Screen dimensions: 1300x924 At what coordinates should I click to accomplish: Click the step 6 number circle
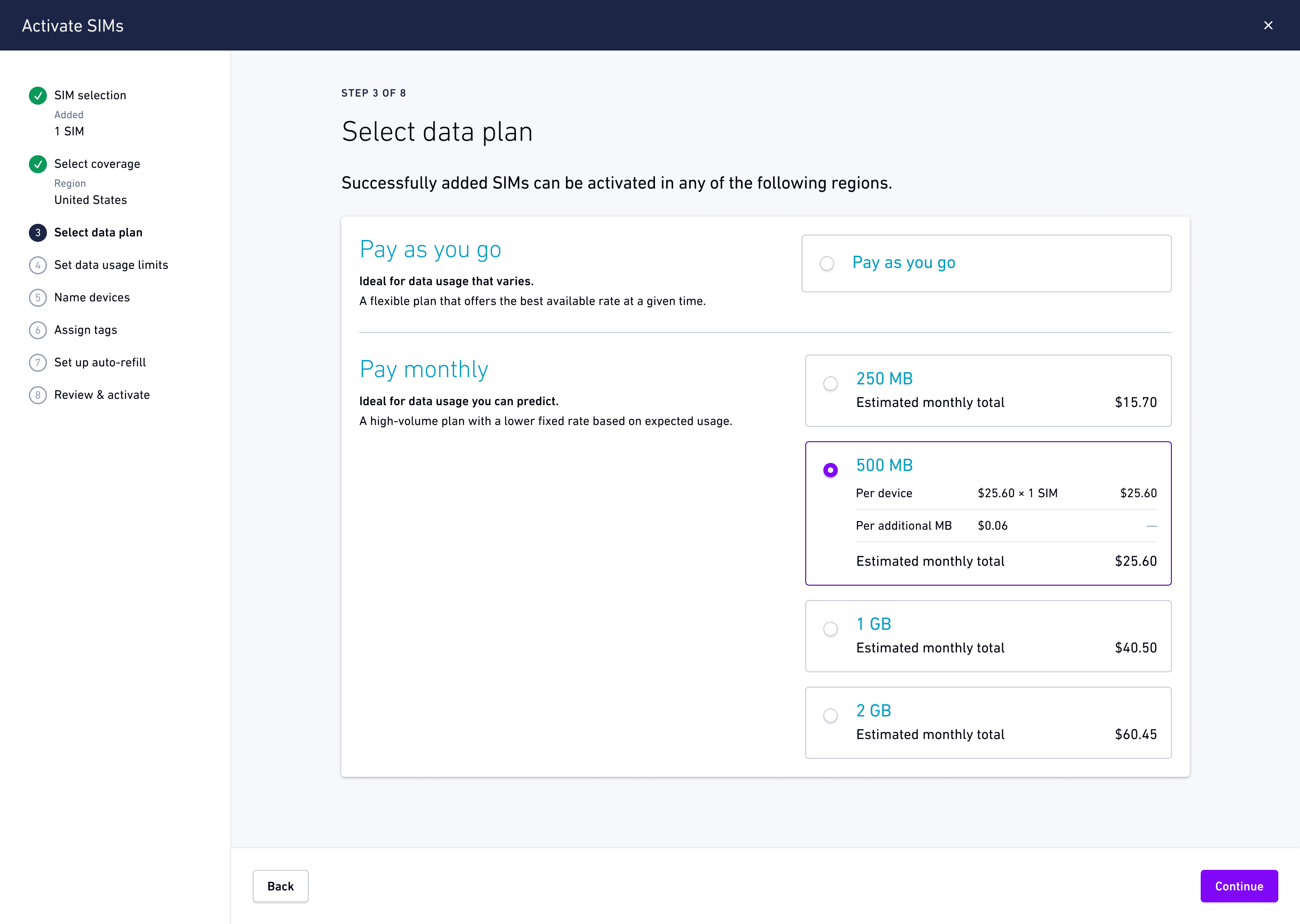click(37, 330)
